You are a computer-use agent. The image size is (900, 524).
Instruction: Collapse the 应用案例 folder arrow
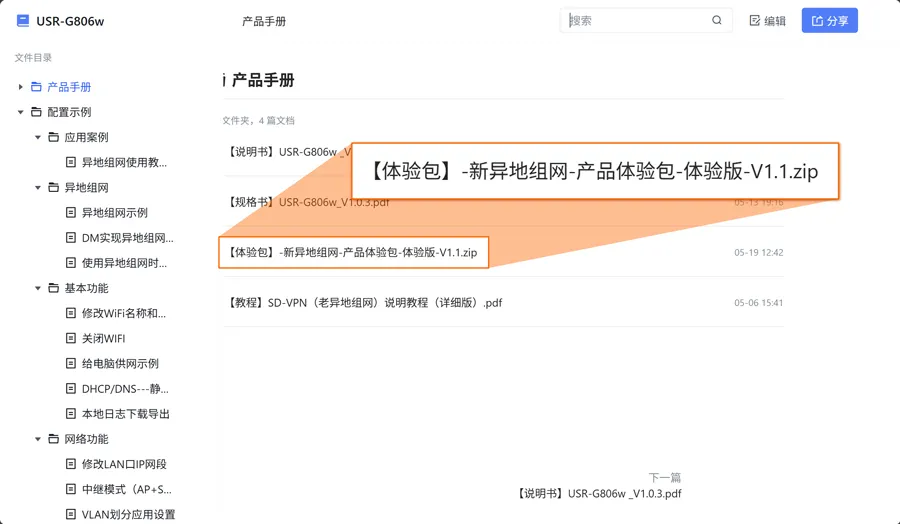pos(38,137)
